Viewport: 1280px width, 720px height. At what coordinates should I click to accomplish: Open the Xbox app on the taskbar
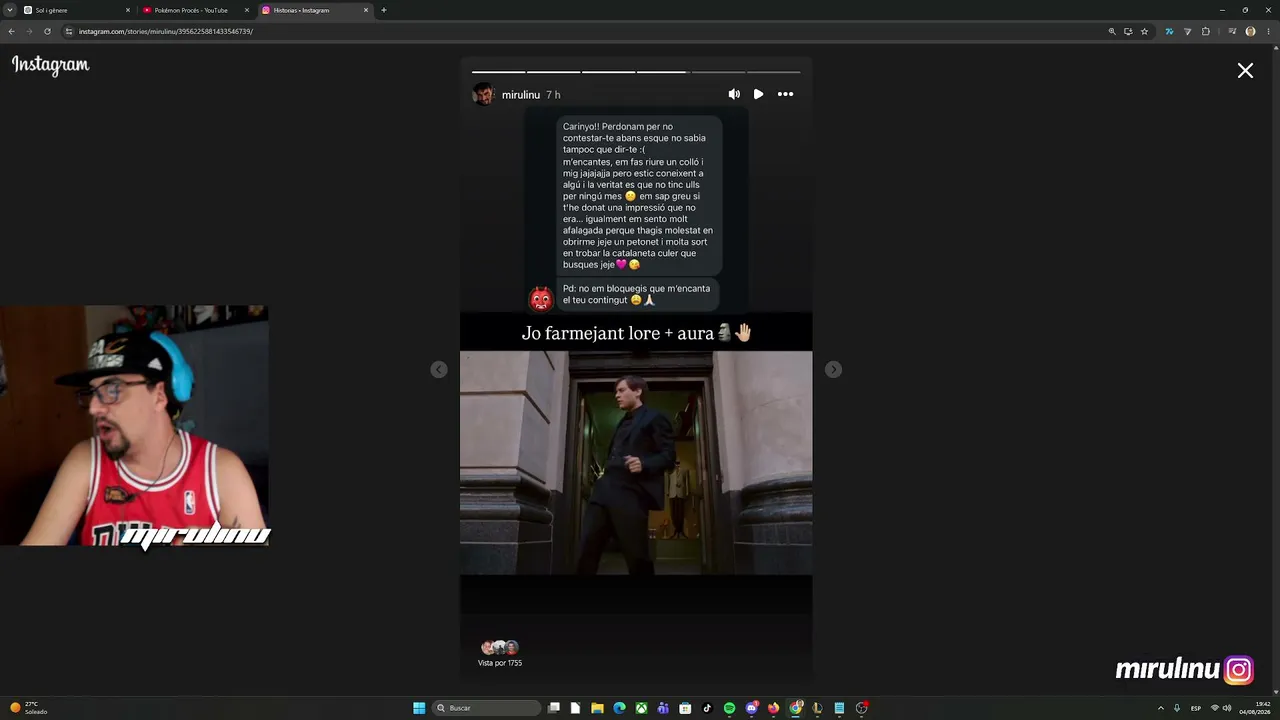(641, 708)
